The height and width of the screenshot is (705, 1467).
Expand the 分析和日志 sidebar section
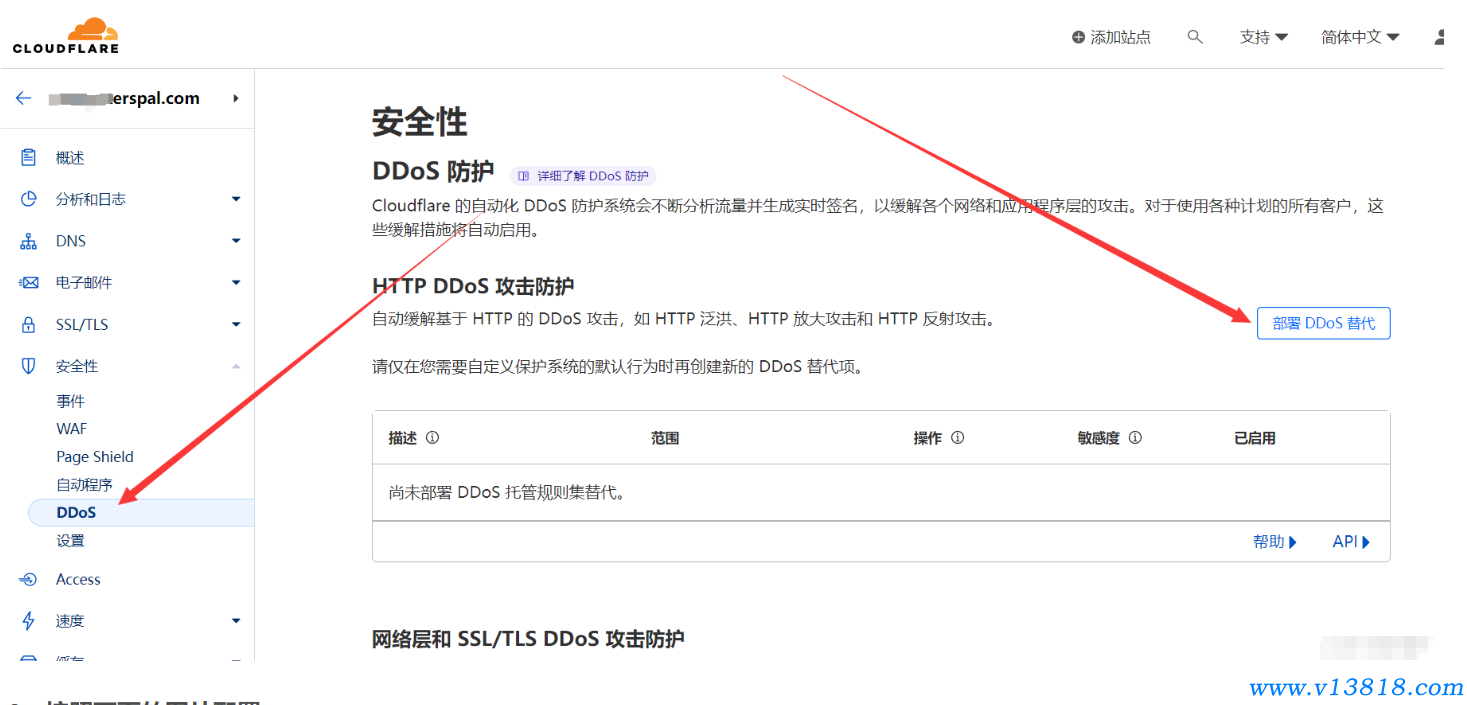coord(236,199)
